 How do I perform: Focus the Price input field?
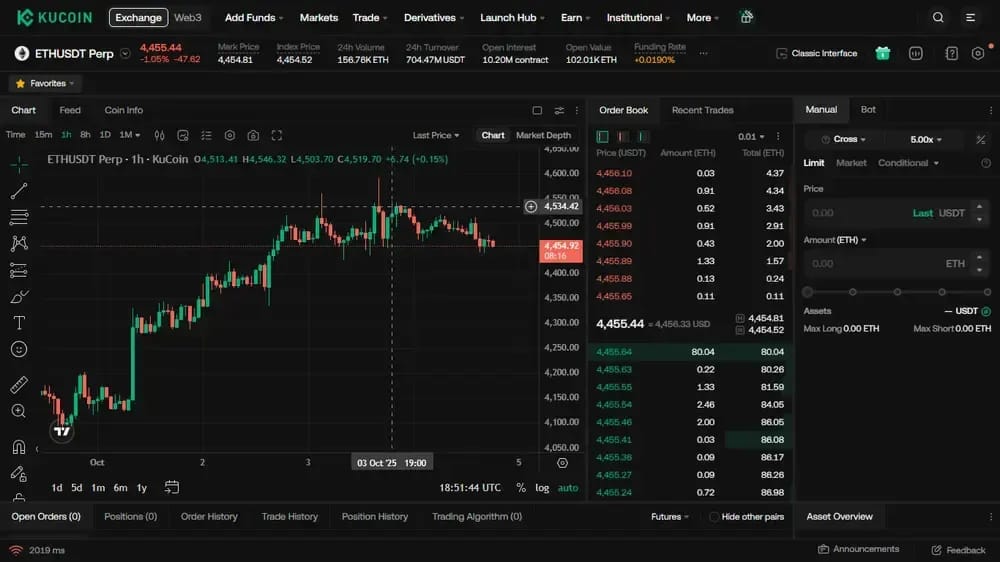(x=897, y=213)
